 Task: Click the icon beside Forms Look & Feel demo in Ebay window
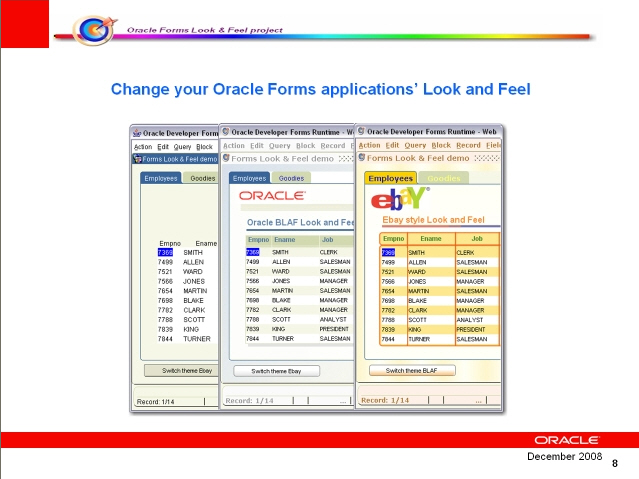coord(361,158)
